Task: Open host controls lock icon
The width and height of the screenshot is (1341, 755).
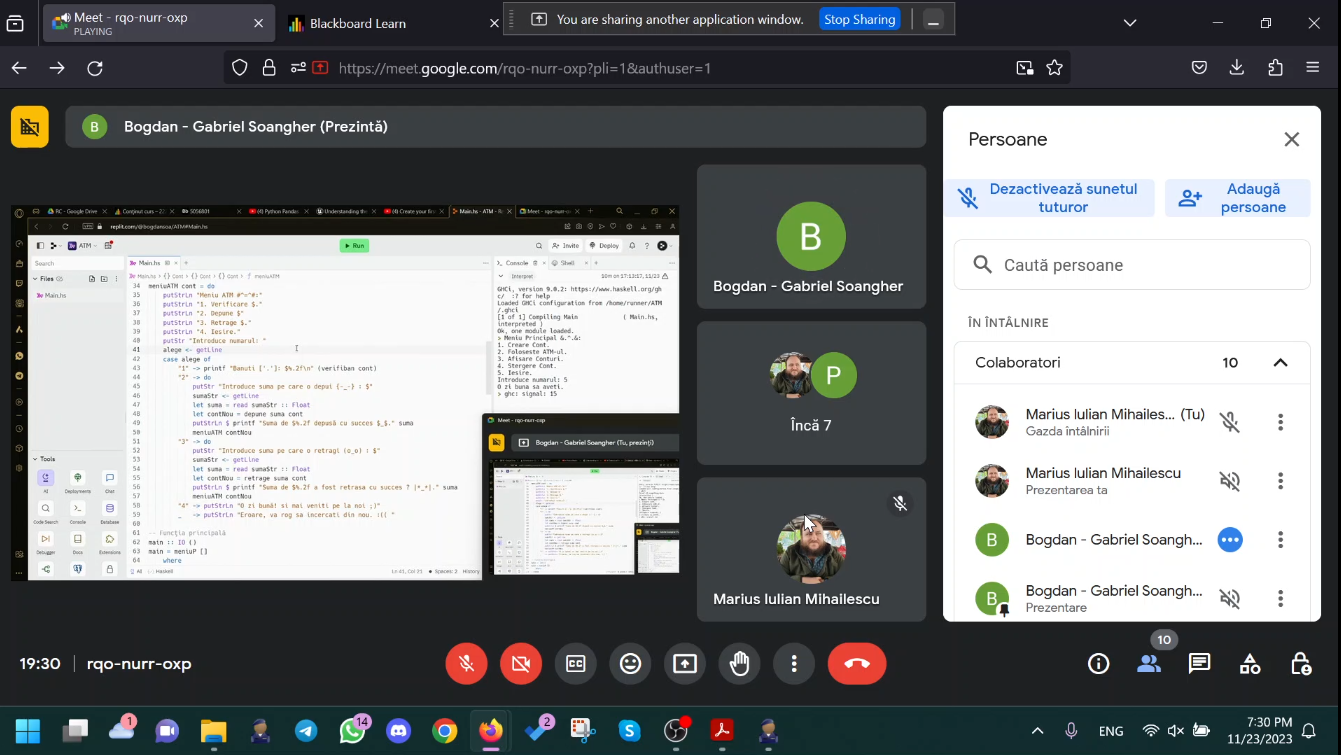Action: (1300, 664)
